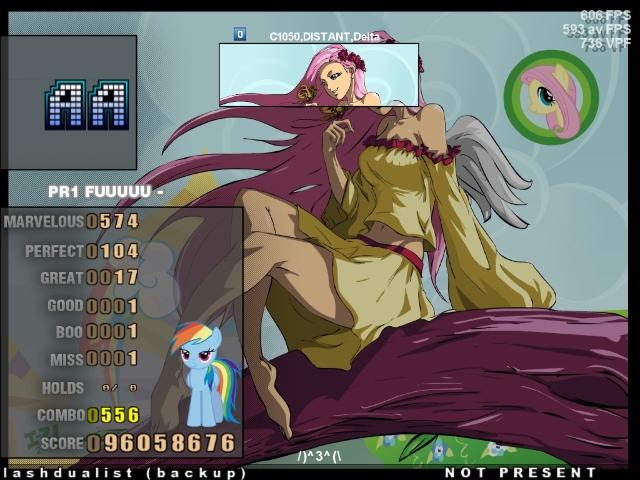Open the song banner thumbnail

click(x=319, y=75)
